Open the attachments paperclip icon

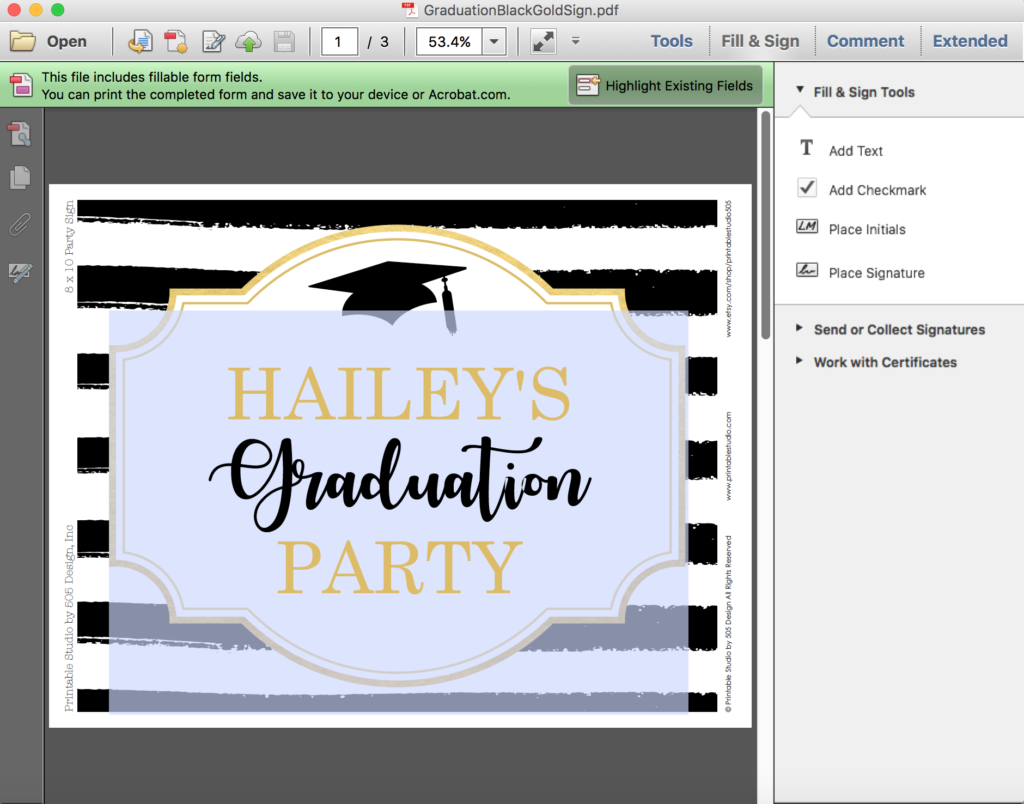pyautogui.click(x=20, y=225)
